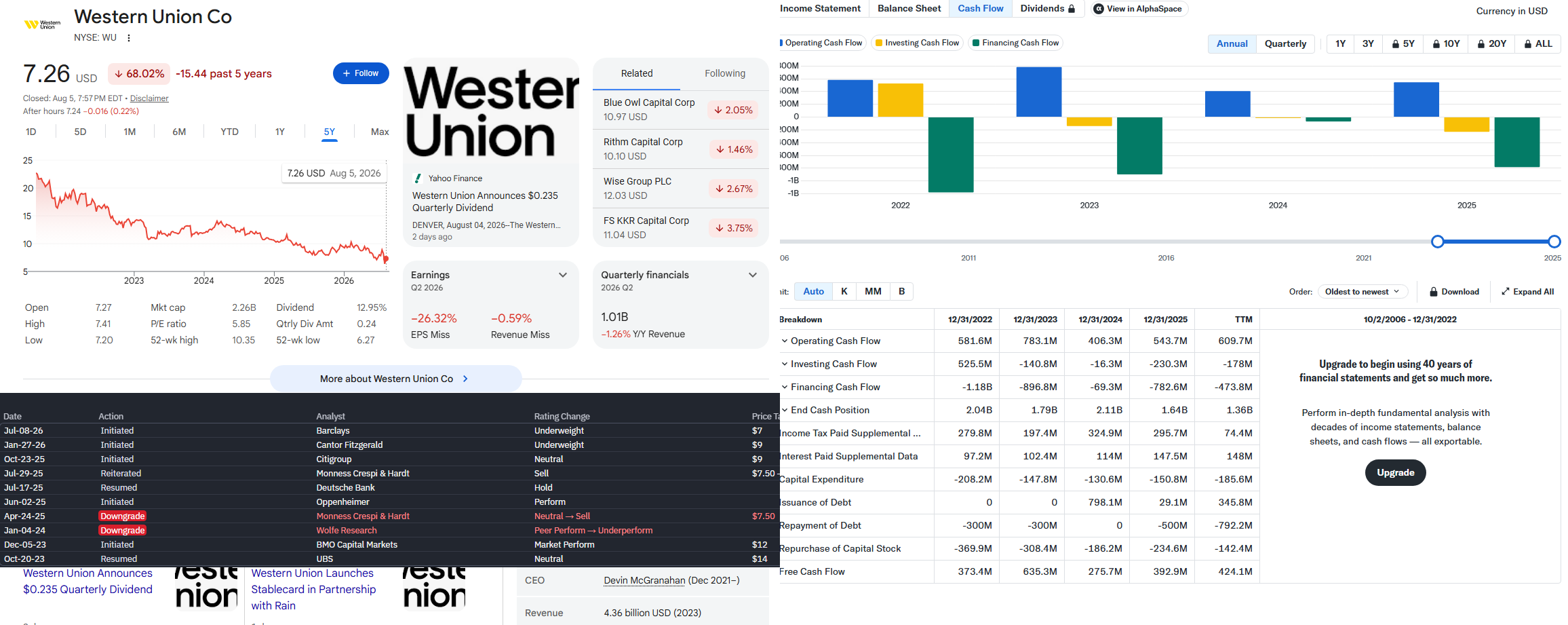Open the Oldest to newest order dropdown
This screenshot has height=625, width=1568.
1363,292
